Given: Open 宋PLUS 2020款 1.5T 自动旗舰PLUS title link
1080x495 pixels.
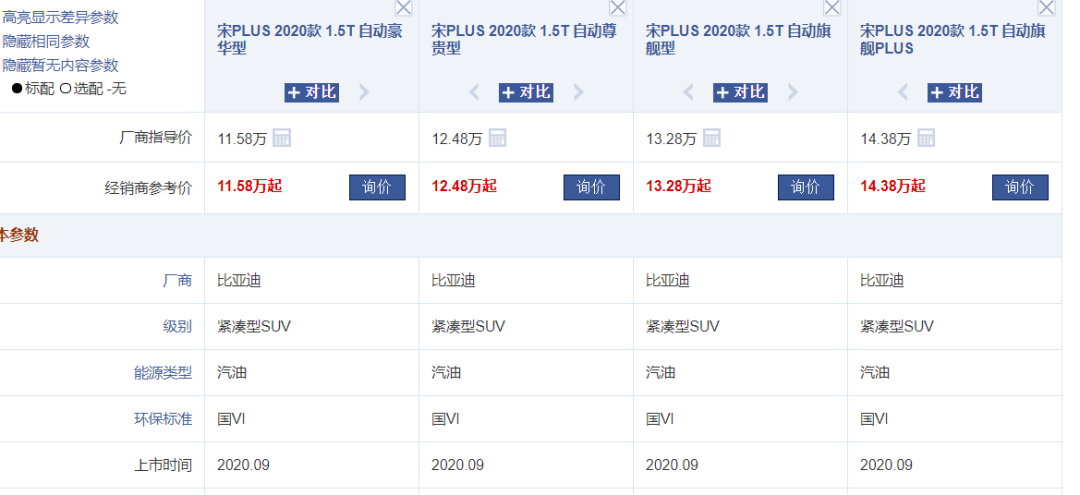Looking at the screenshot, I should (953, 39).
